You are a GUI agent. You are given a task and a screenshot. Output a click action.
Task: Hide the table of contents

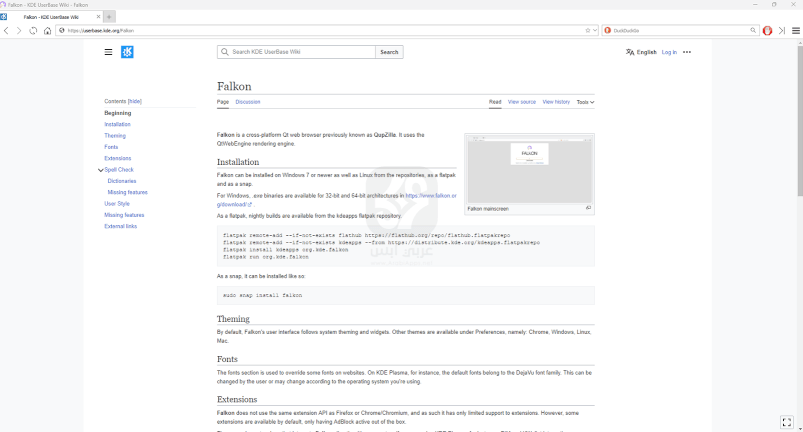point(135,101)
